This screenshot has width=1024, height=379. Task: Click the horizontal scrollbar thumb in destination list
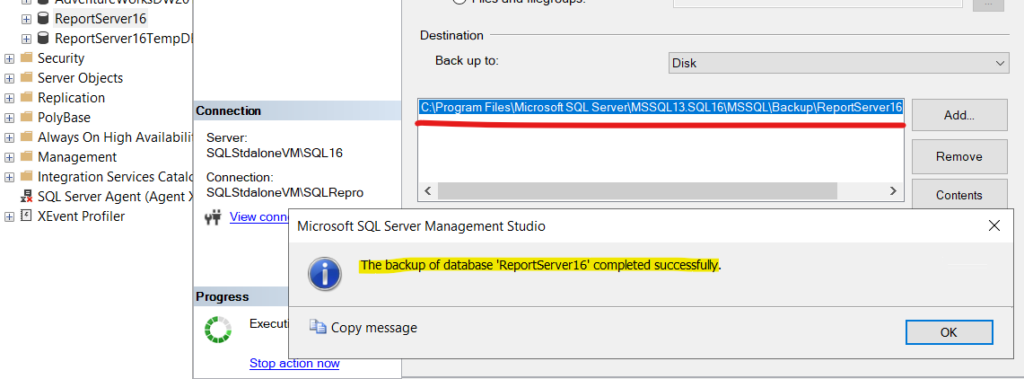pyautogui.click(x=637, y=191)
